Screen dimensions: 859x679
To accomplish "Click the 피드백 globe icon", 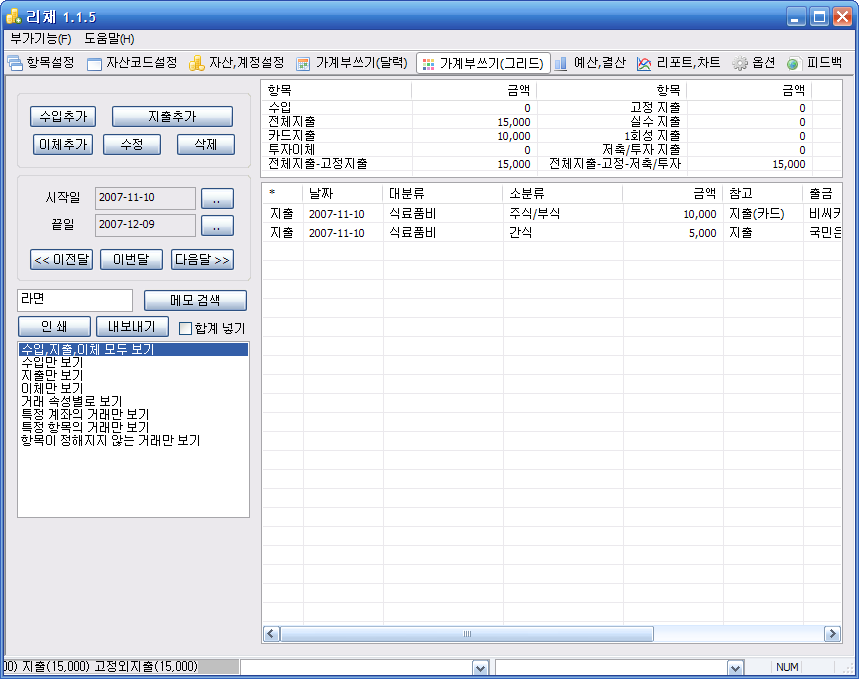I will (794, 63).
